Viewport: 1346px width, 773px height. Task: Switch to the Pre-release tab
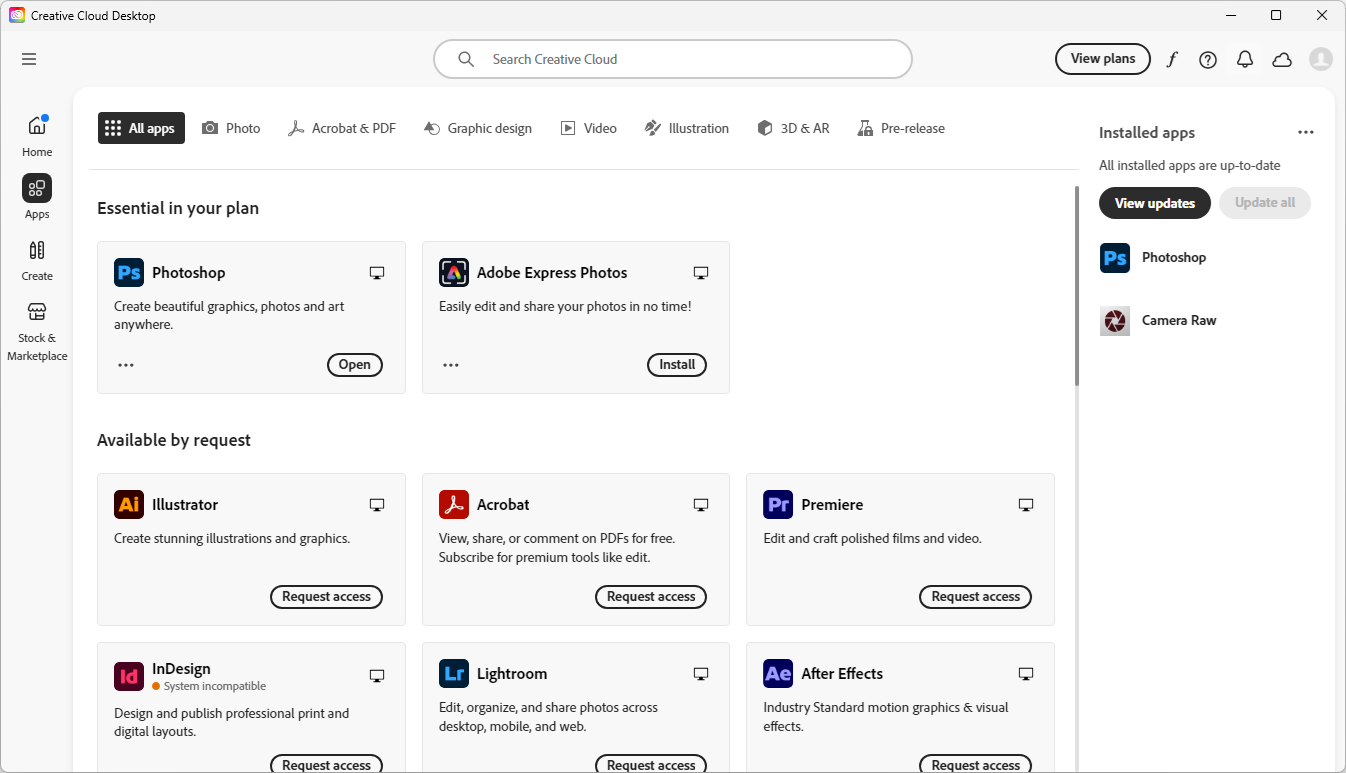pos(901,128)
